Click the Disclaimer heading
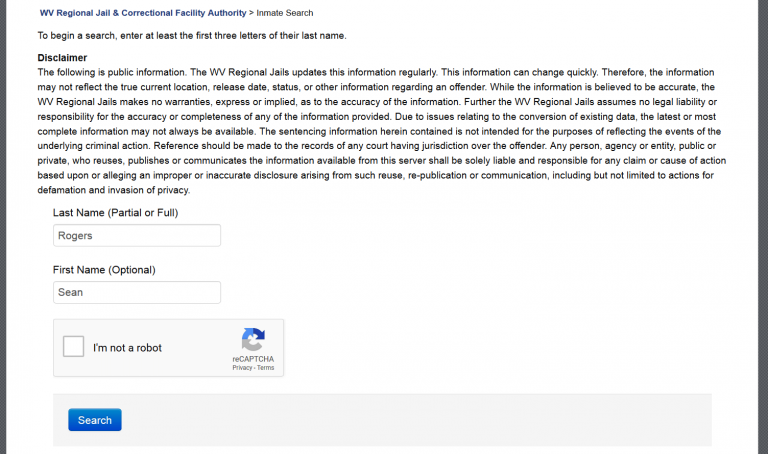This screenshot has width=768, height=454. tap(62, 58)
